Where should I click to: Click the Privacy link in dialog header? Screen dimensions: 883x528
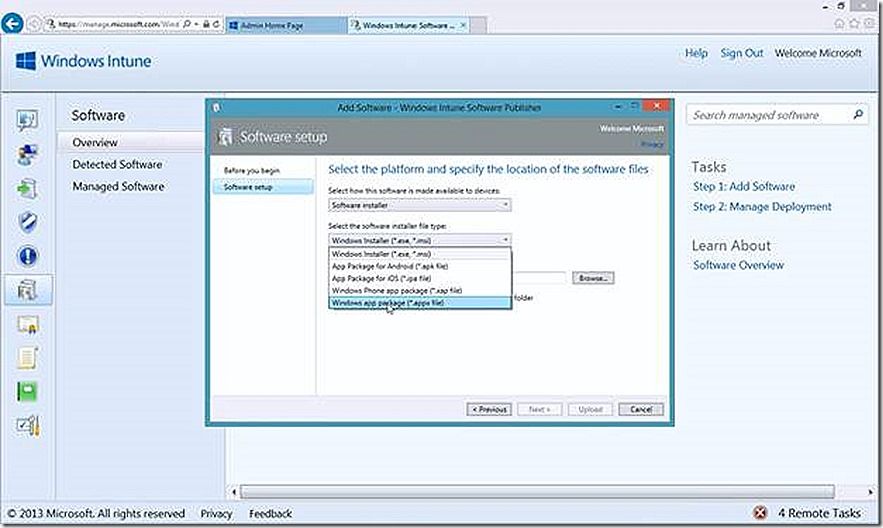(x=652, y=144)
